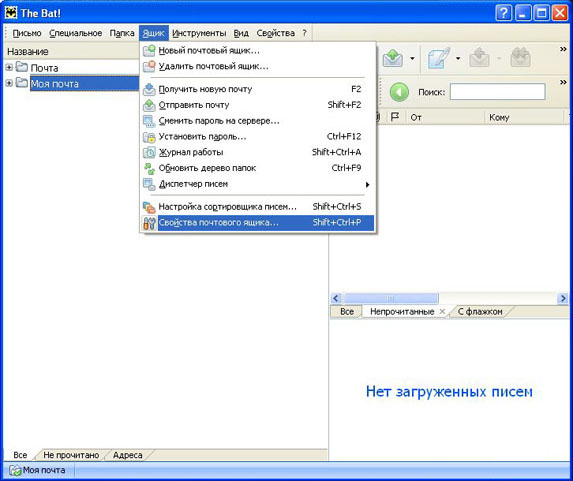Screen dimensions: 573x481
Task: Click the flag column header icon
Action: click(395, 117)
